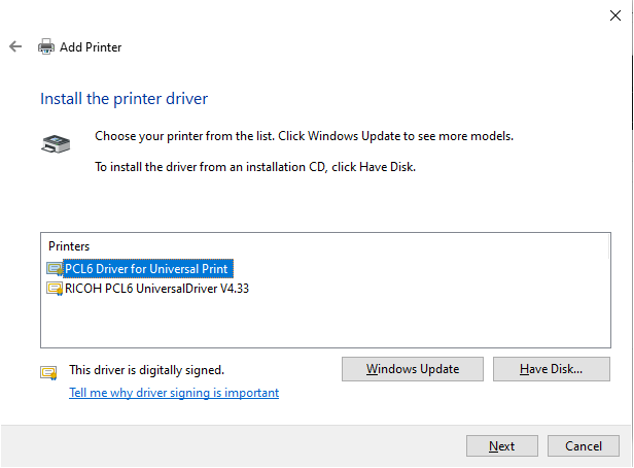Click the digitally signed certificate icon

coord(48,373)
